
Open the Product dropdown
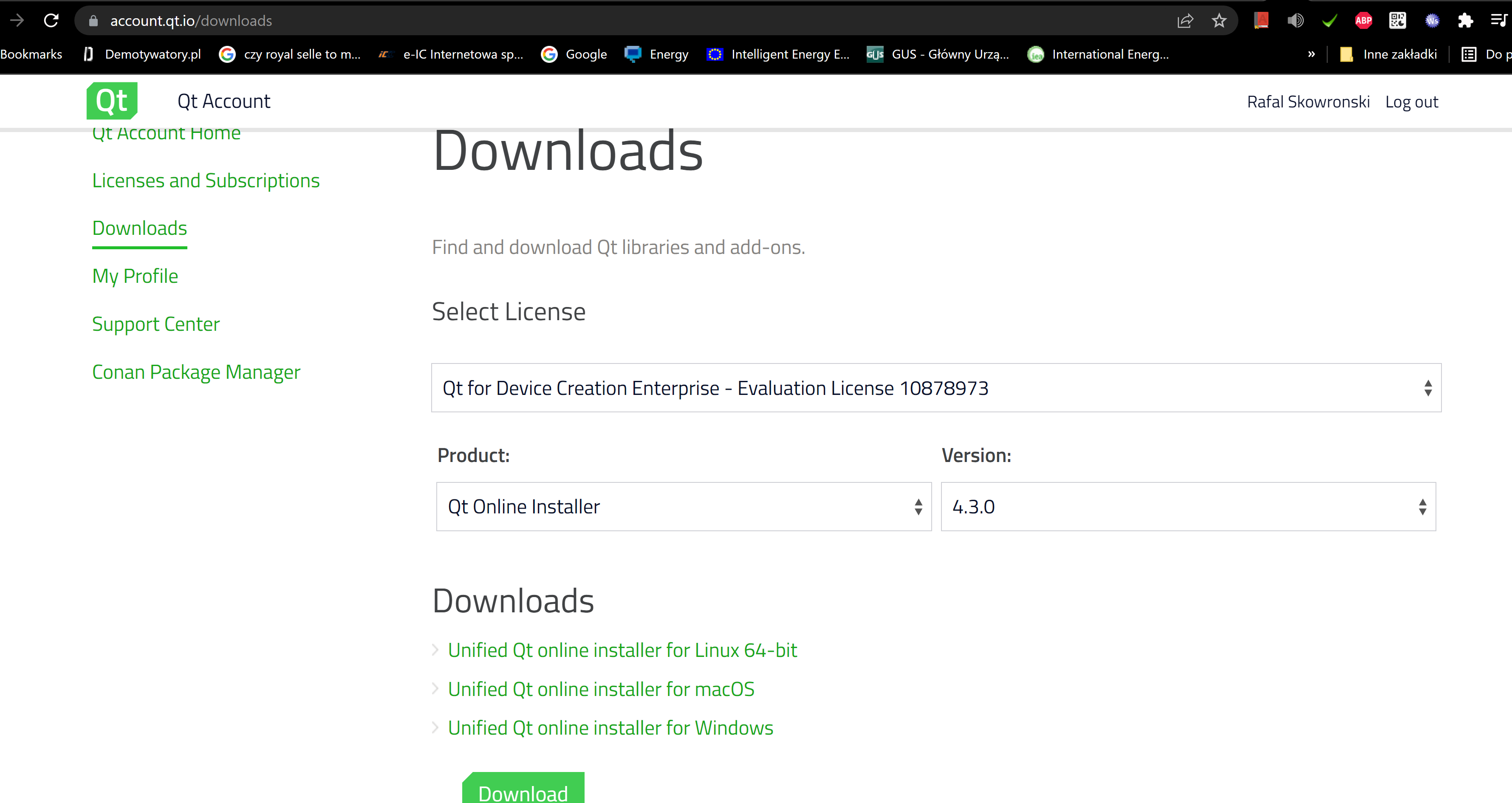point(683,507)
